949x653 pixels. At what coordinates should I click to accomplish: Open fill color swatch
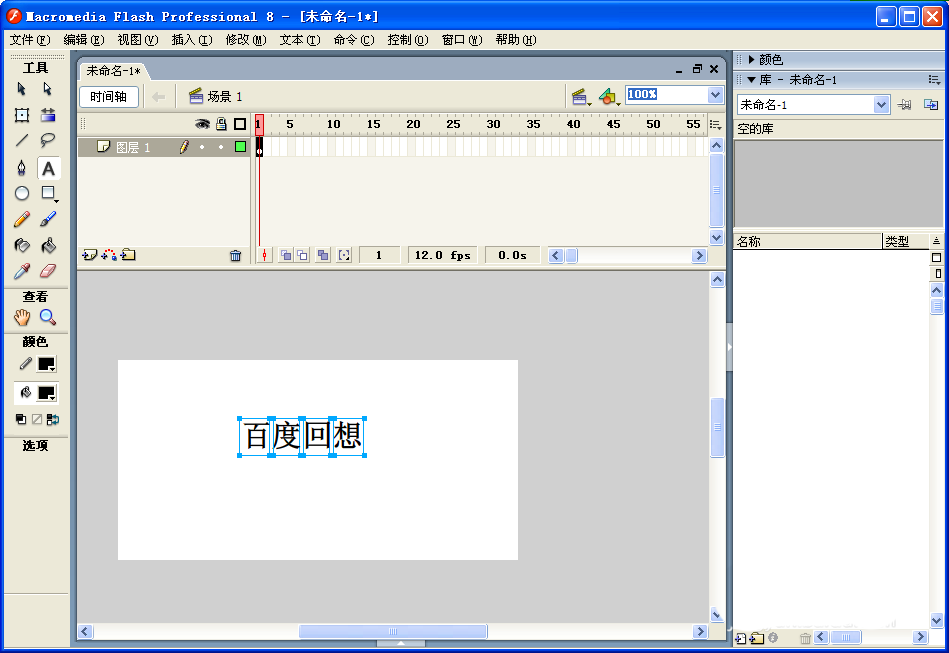(47, 393)
